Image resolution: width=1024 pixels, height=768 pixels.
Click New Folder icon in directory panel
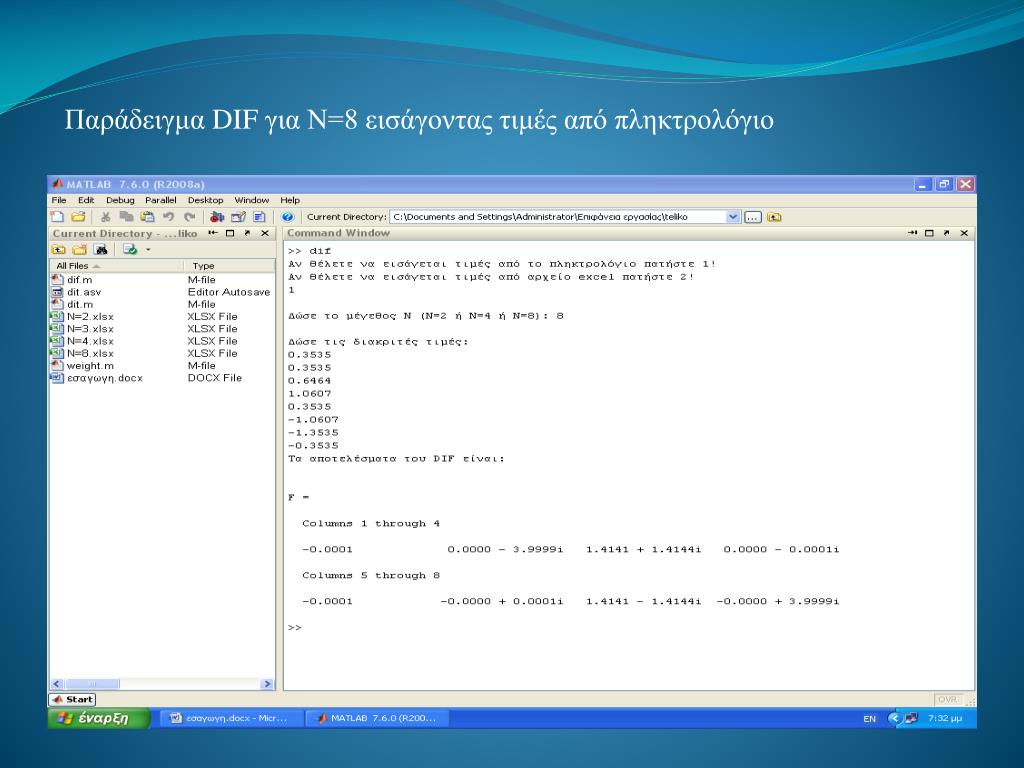click(x=80, y=249)
